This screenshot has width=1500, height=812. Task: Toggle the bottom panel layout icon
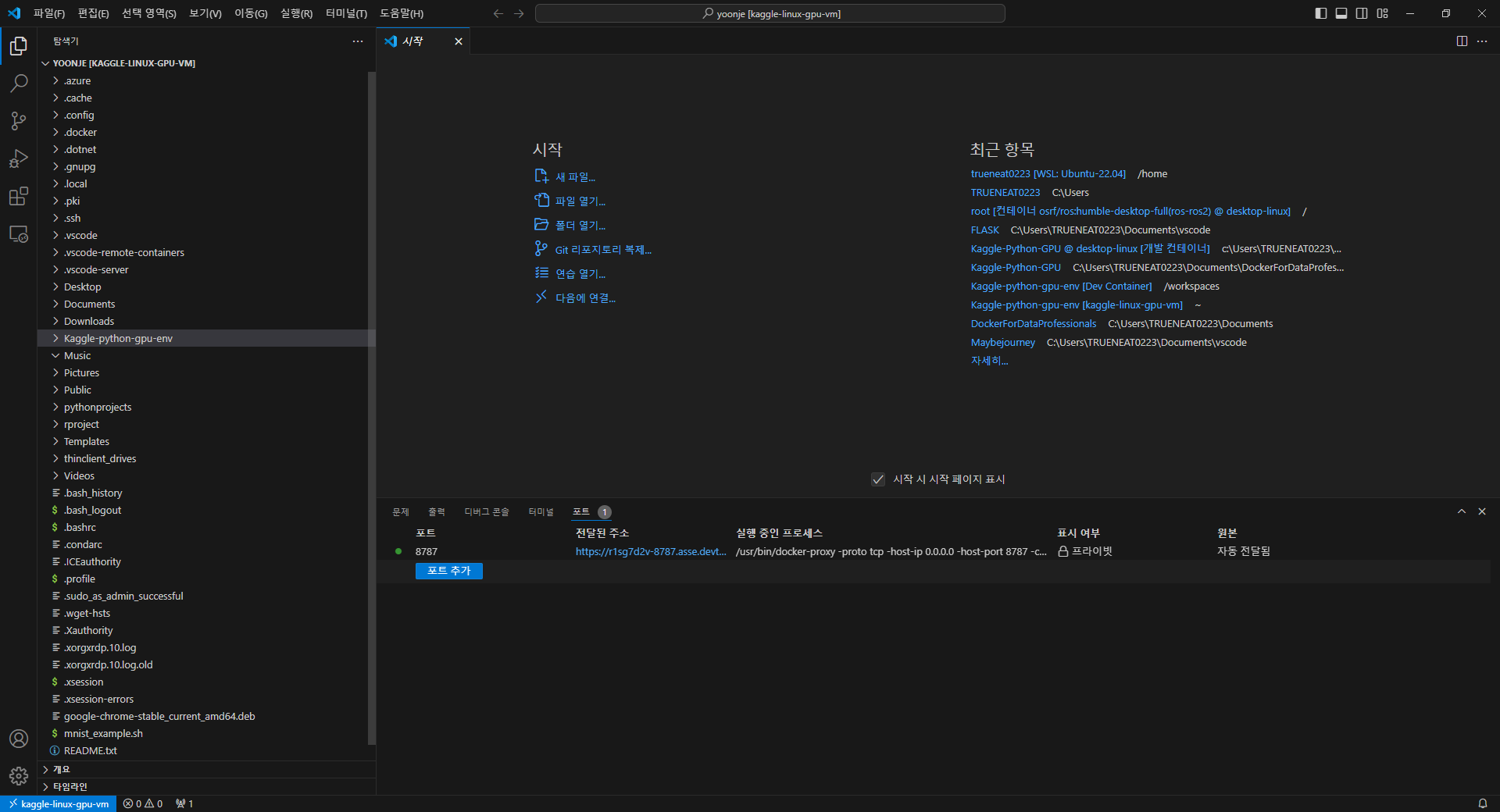pyautogui.click(x=1341, y=13)
